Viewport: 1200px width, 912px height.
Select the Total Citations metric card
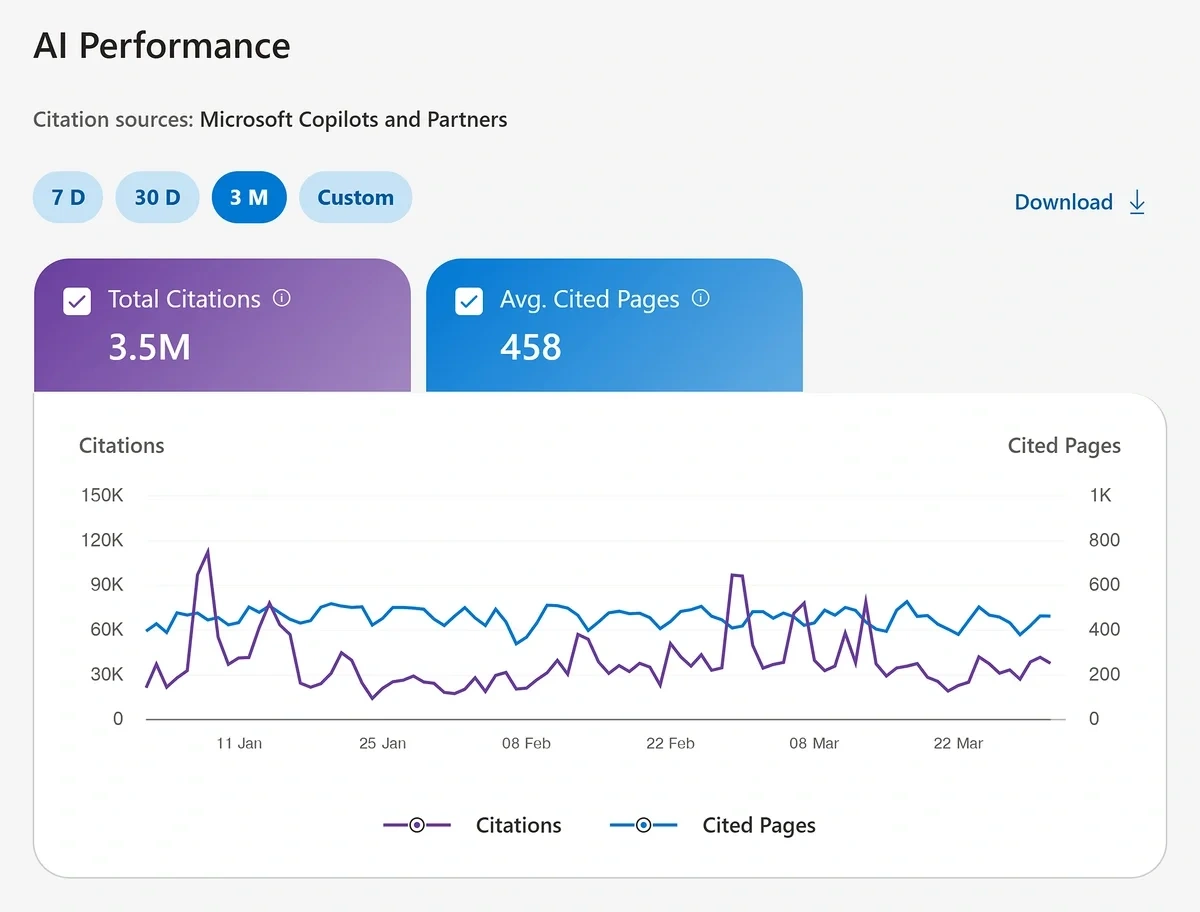[x=223, y=324]
